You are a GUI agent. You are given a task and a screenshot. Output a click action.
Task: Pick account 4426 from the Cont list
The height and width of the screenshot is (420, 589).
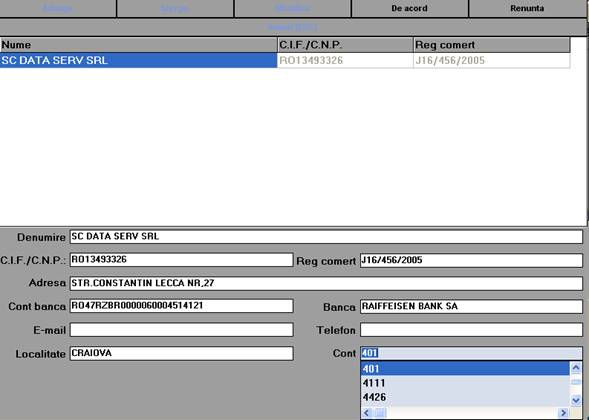465,397
